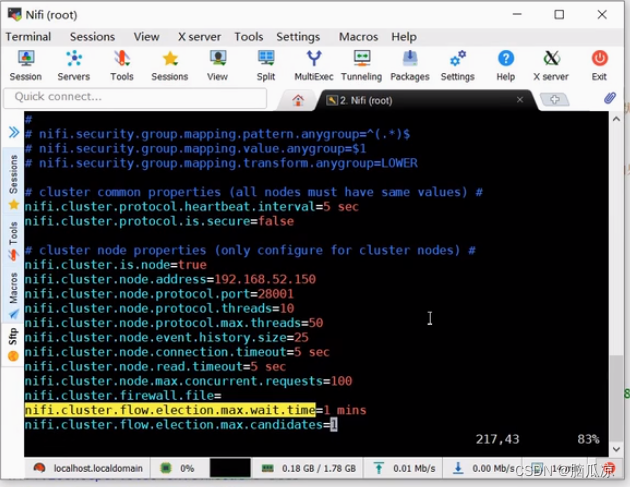Click the nifi.cluster.node.protocol.max.threads=50 line
The height and width of the screenshot is (487, 630).
pos(174,323)
